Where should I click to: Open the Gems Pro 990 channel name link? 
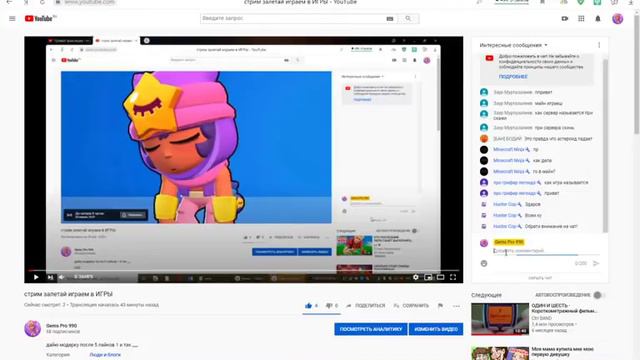(61, 326)
